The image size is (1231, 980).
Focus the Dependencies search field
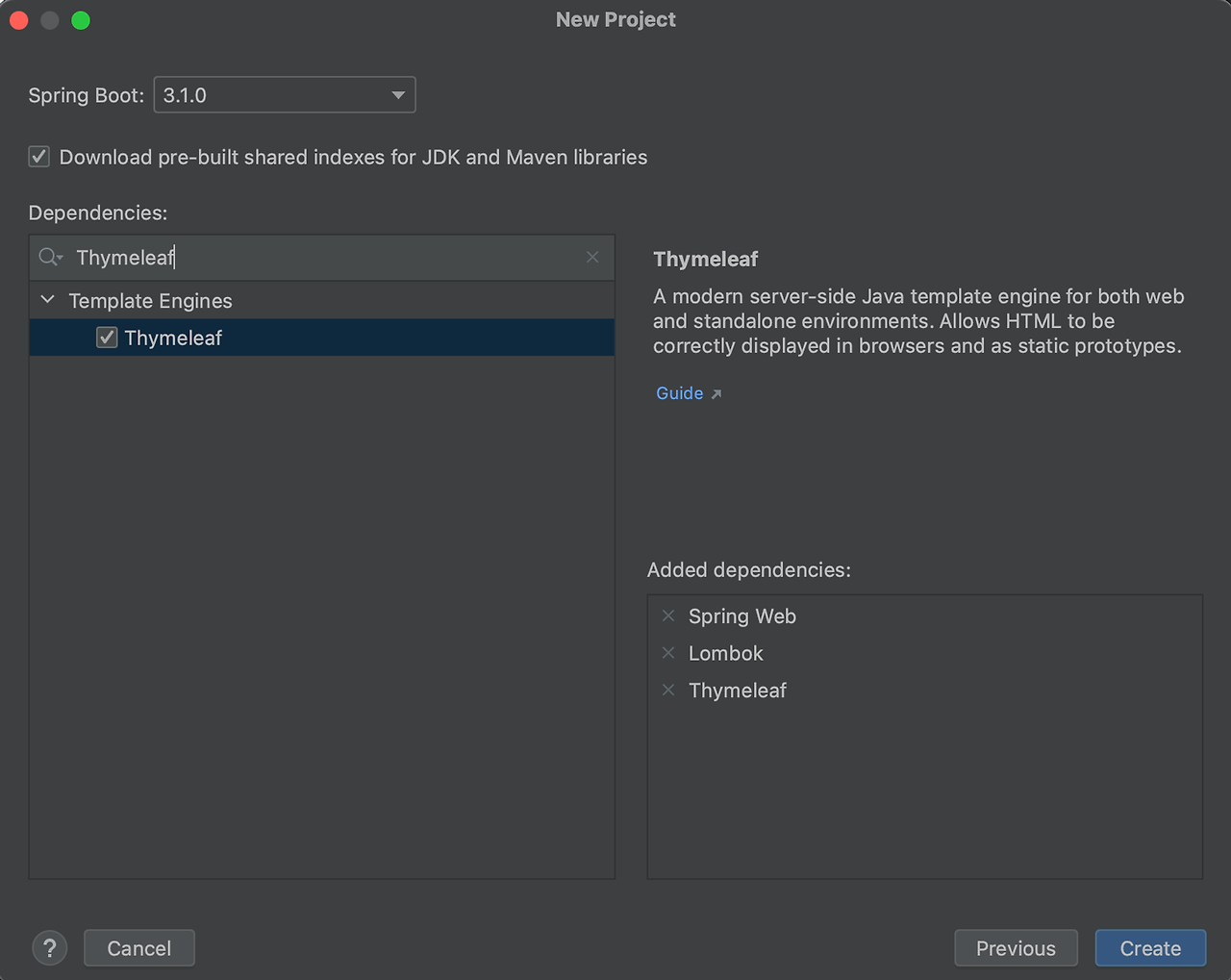point(322,258)
